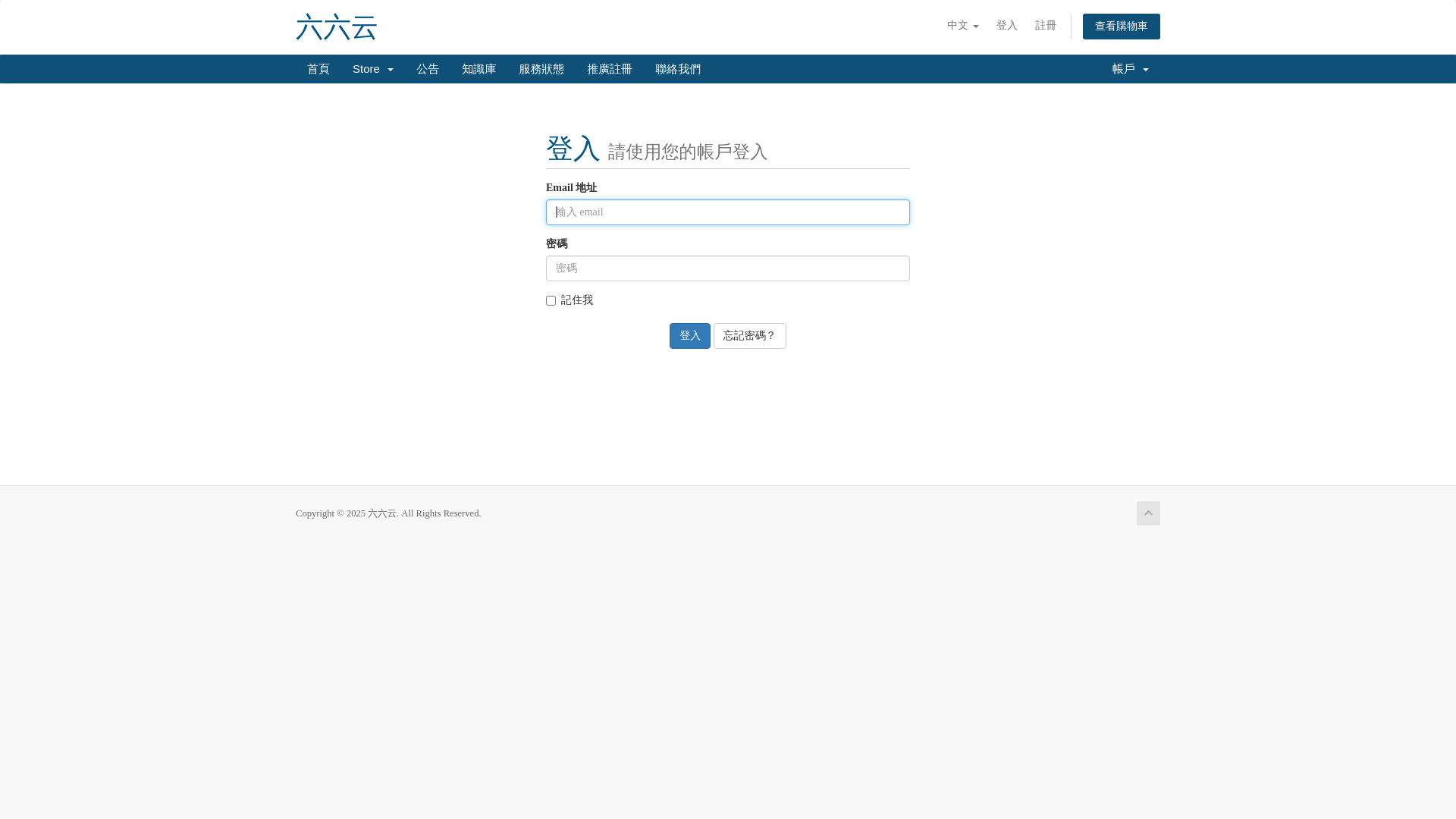
Task: Go to 首頁 in navigation bar
Action: click(x=318, y=69)
